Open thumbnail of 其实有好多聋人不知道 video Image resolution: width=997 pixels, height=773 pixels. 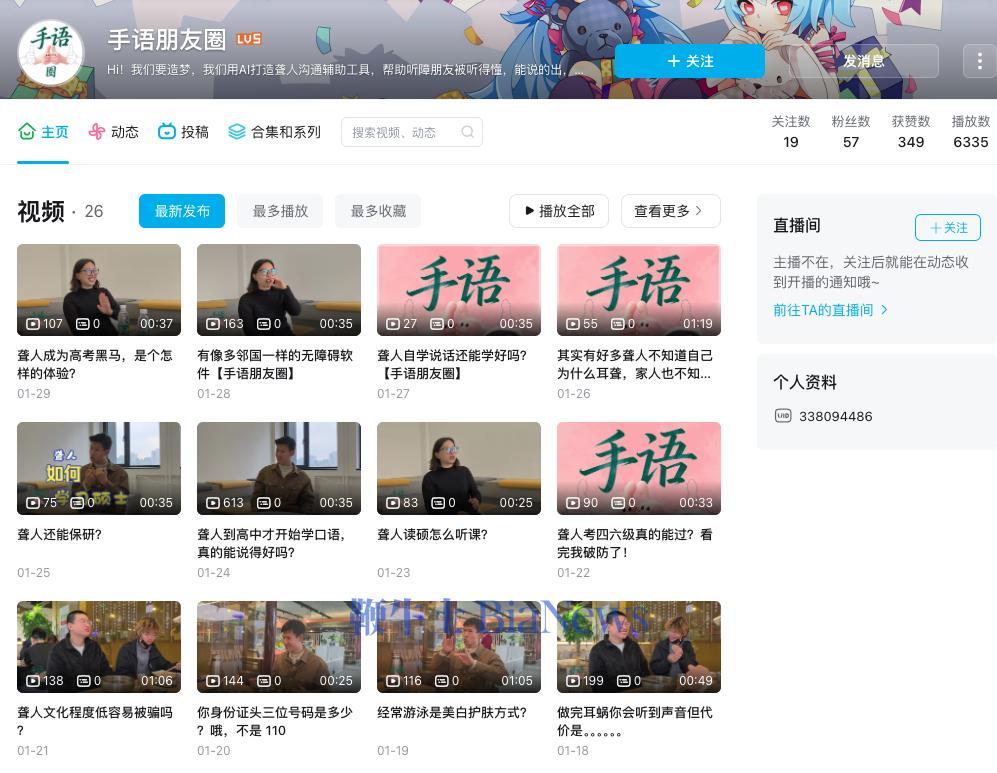638,290
